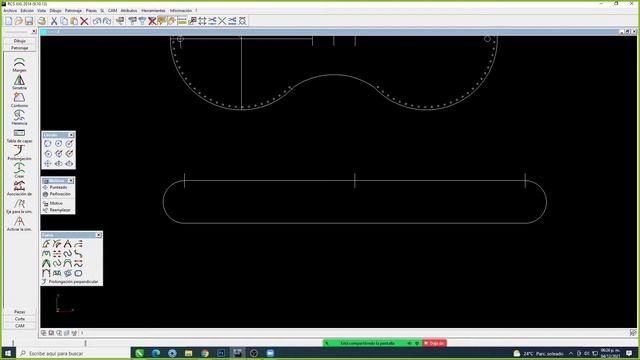Select the Asociación de tool
The height and width of the screenshot is (360, 640).
(19, 188)
